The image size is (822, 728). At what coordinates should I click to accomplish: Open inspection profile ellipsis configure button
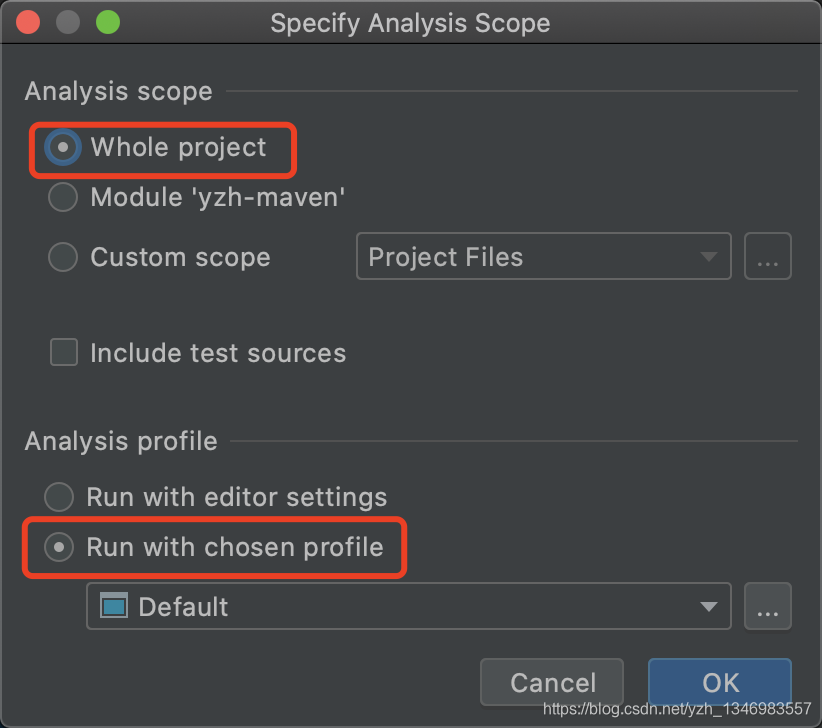tap(767, 606)
